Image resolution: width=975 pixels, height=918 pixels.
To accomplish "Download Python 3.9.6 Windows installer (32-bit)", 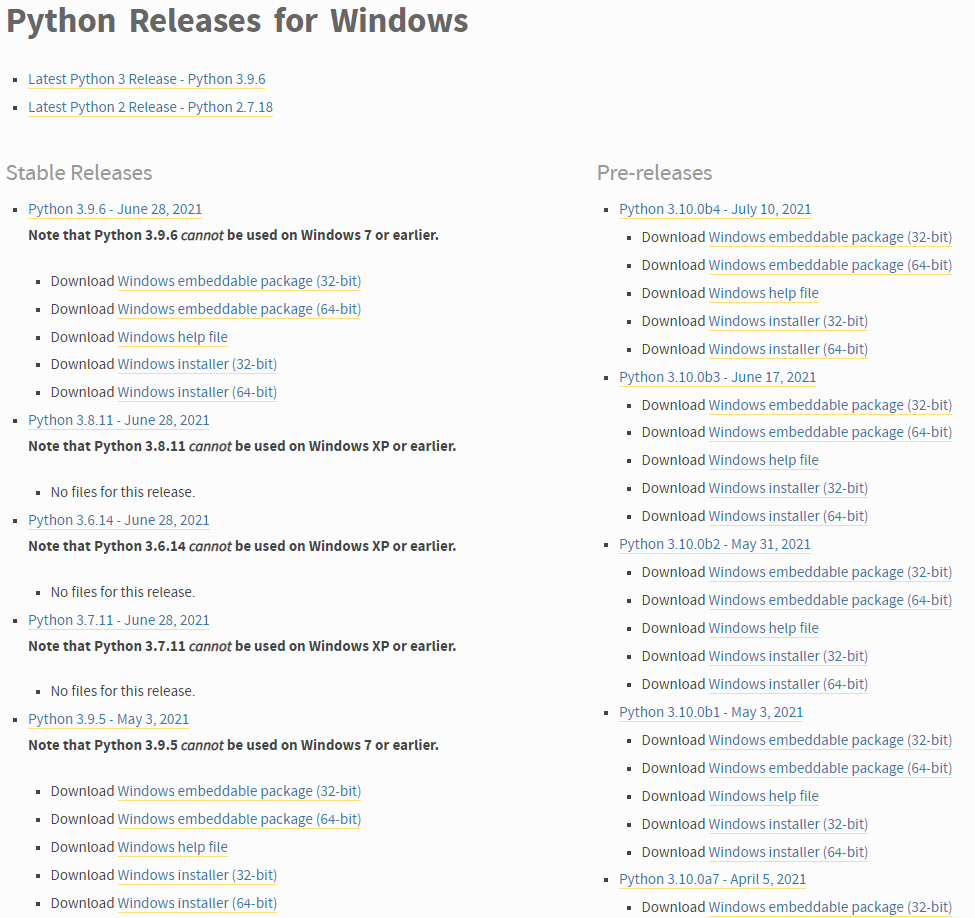I will tap(197, 364).
